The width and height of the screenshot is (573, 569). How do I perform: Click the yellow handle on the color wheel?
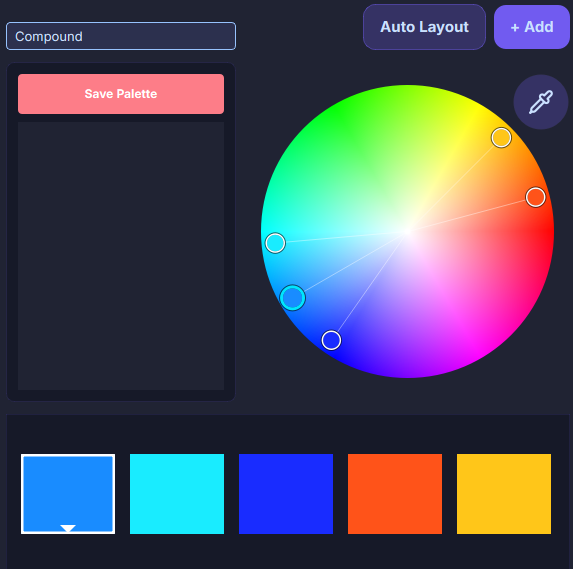tap(501, 138)
